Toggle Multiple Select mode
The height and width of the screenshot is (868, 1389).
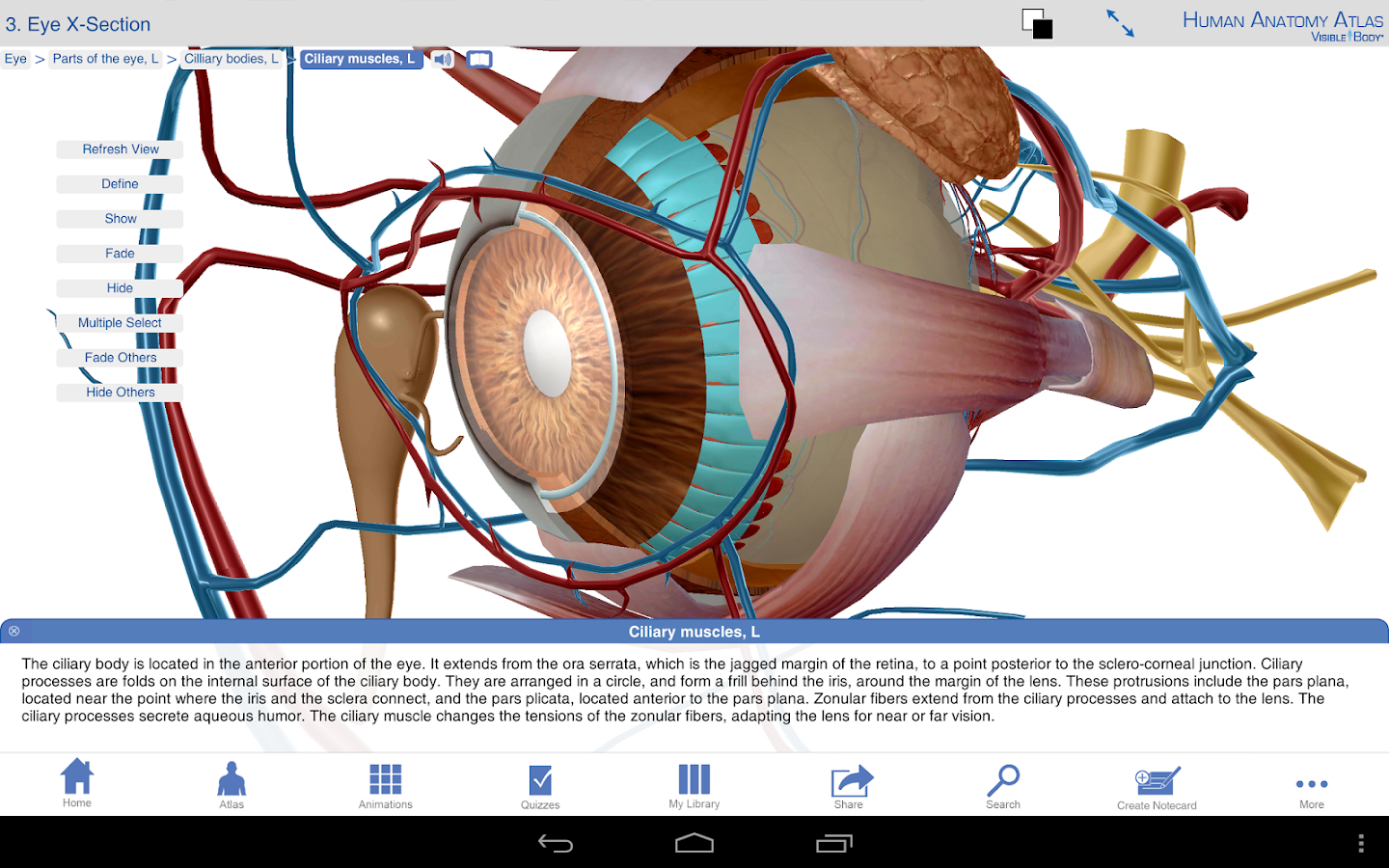tap(120, 323)
